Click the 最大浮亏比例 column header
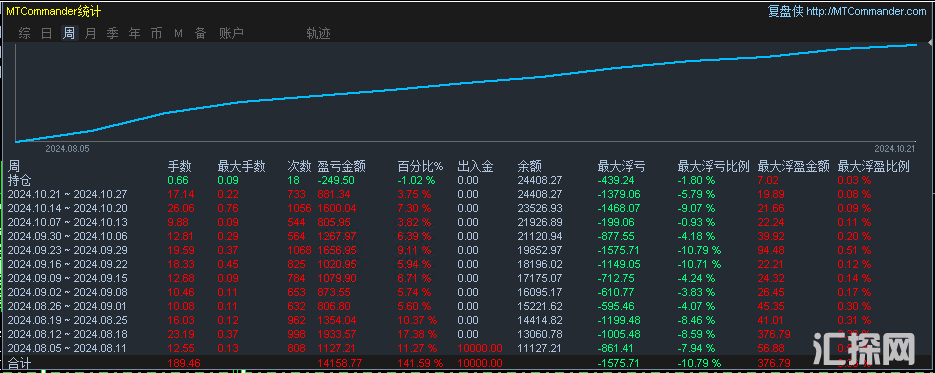Viewport: 935px width, 373px height. 714,166
